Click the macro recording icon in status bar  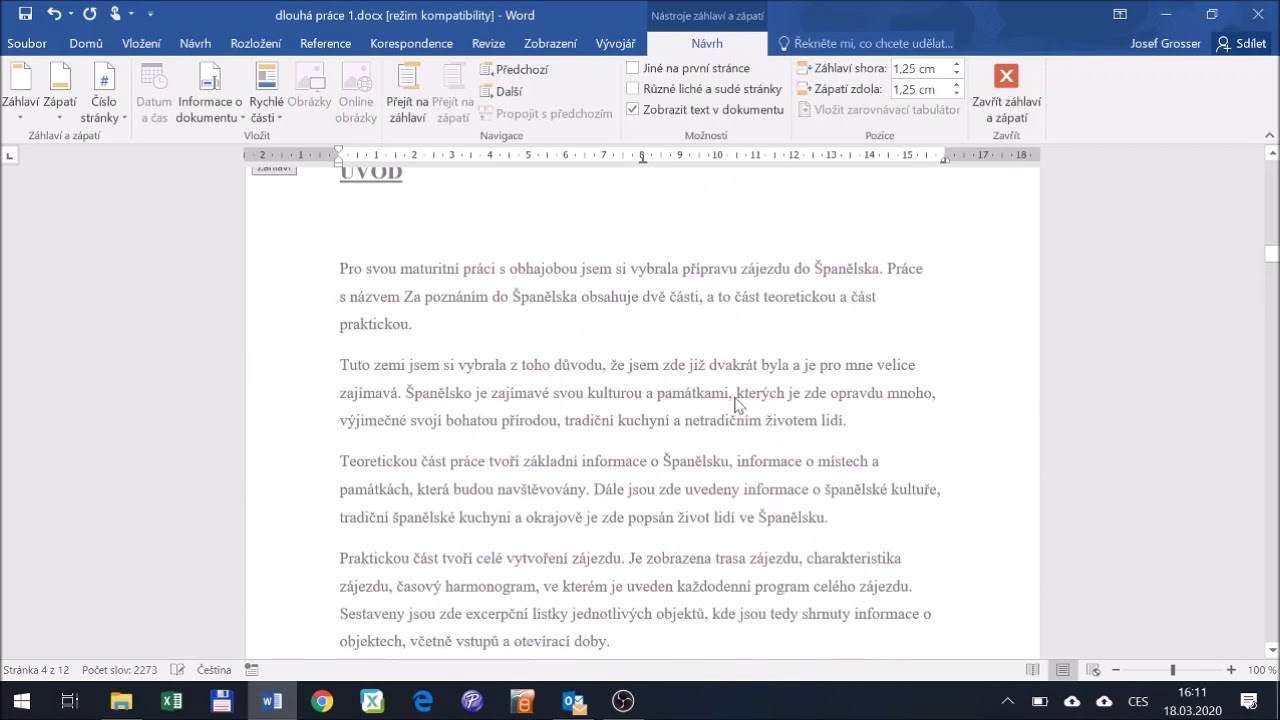point(252,670)
